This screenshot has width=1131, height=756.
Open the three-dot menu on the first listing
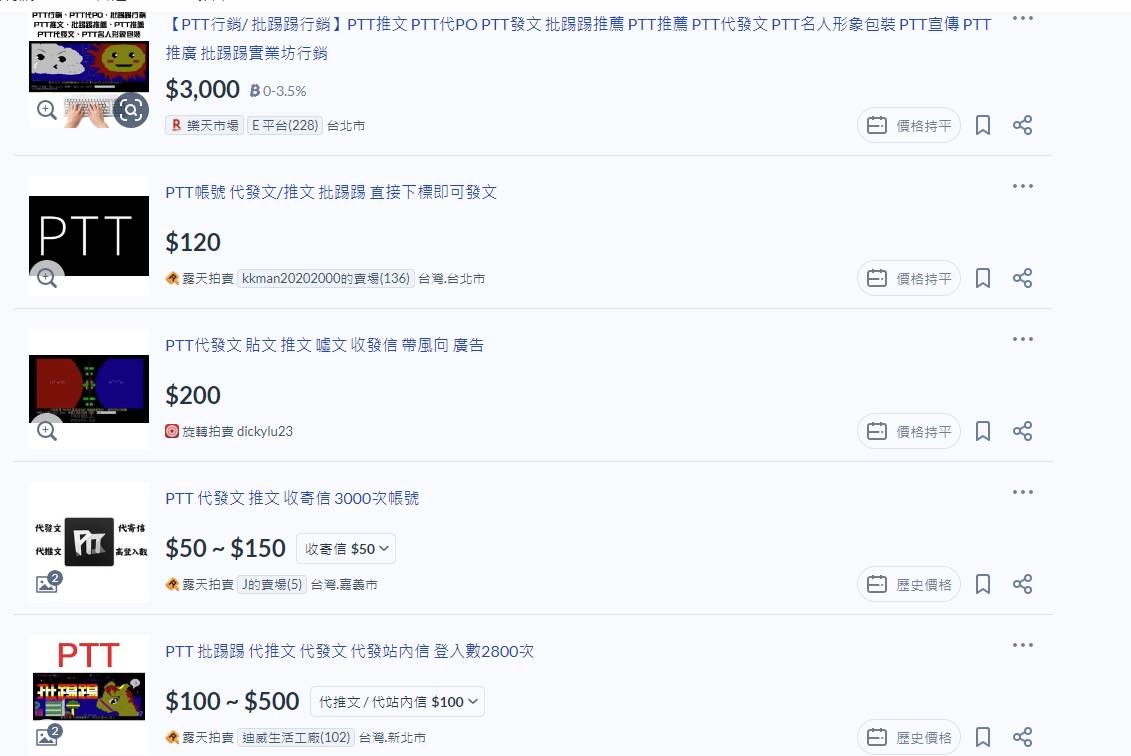1023,17
